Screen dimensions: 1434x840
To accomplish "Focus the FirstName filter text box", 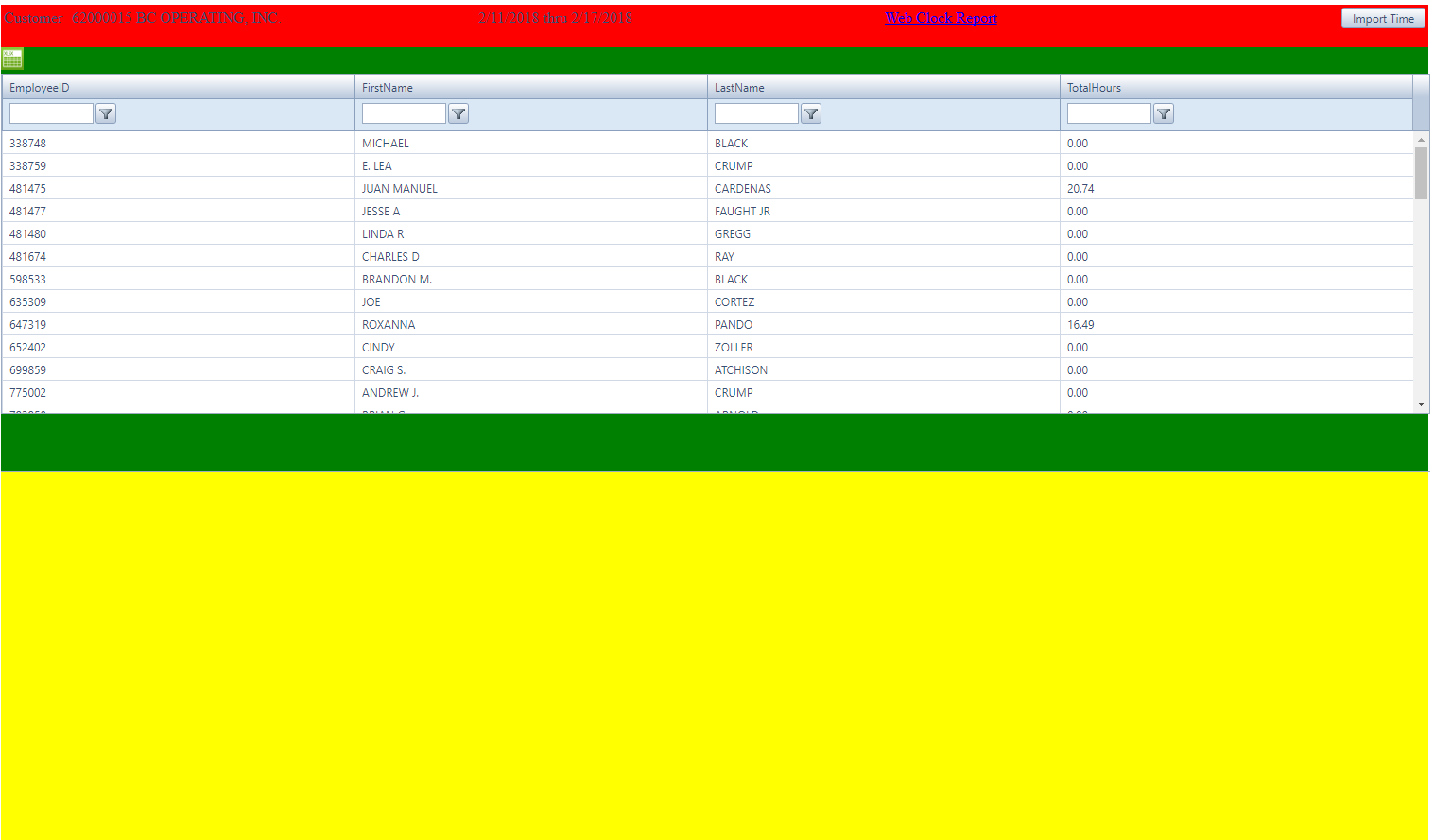I will (x=404, y=113).
